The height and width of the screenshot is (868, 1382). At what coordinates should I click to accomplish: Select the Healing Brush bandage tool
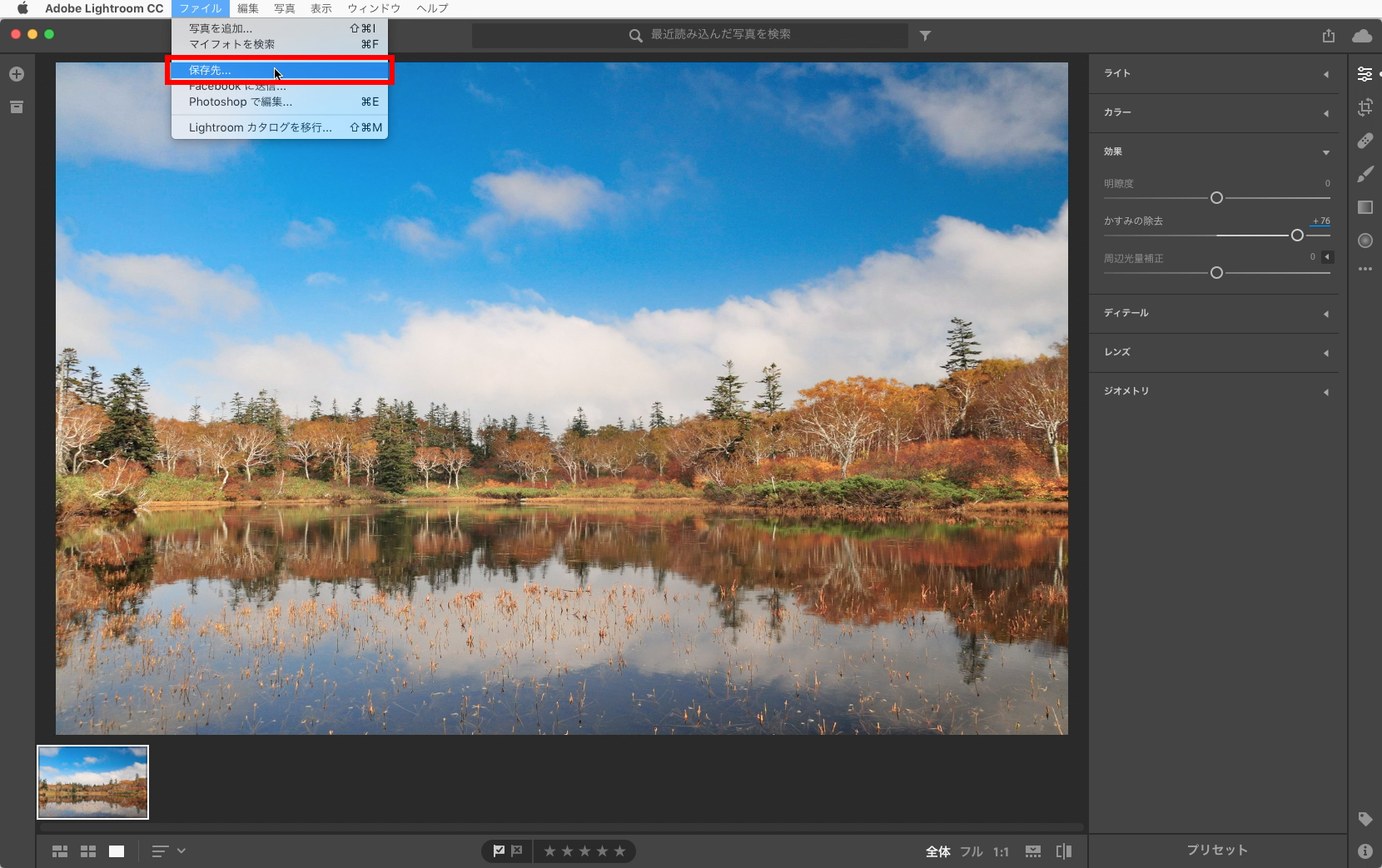click(x=1365, y=141)
